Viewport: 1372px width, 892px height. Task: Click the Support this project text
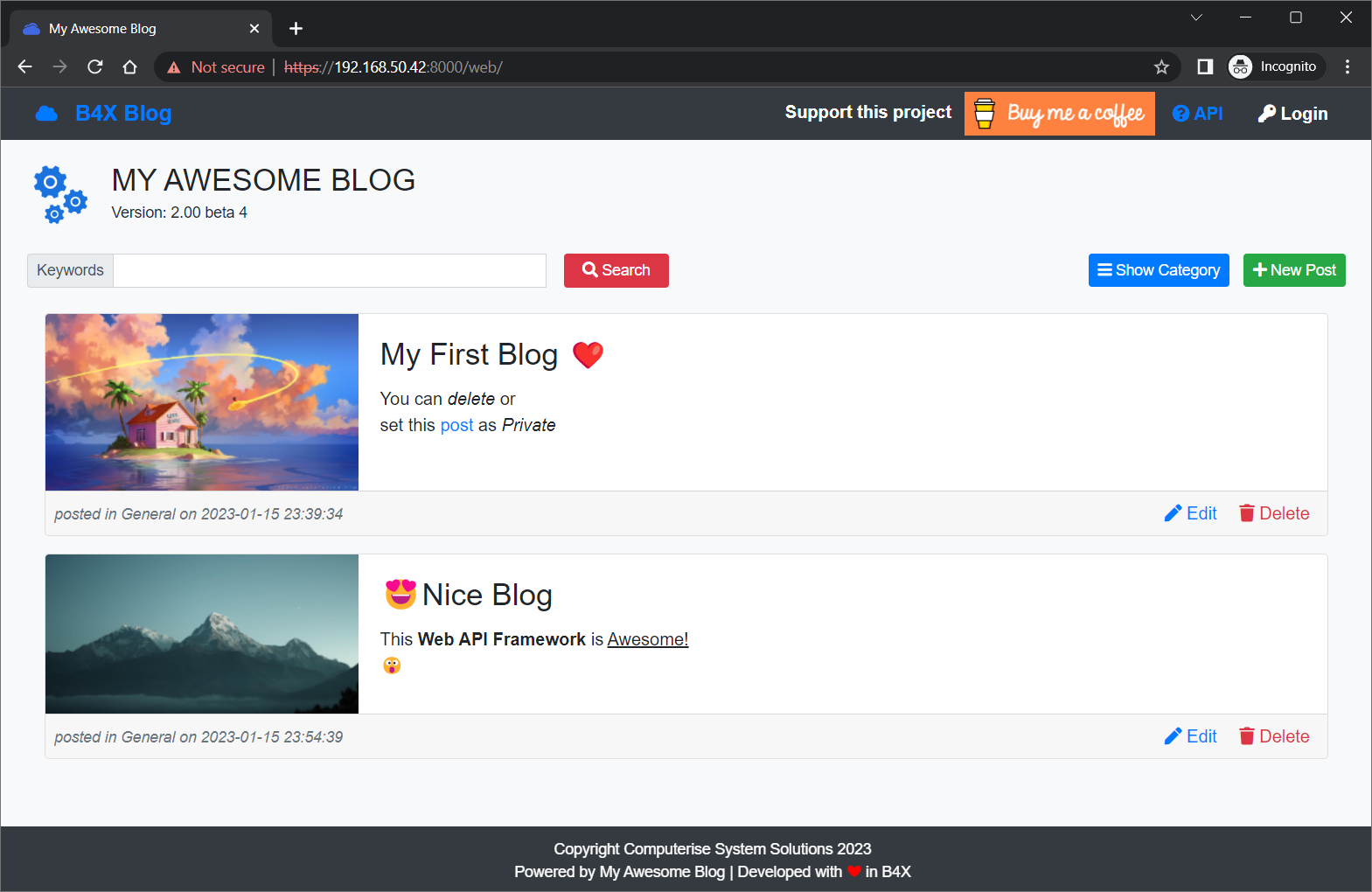click(868, 112)
